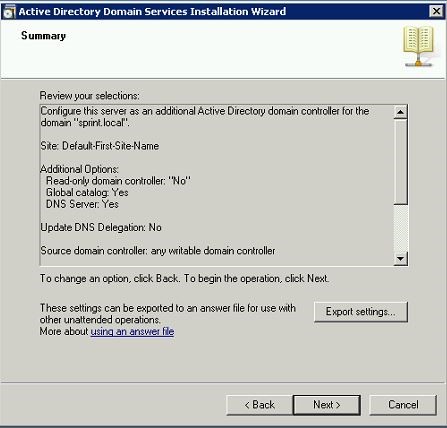This screenshot has height=428, width=447.
Task: Click the 'Global catalog: Yes' line
Action: point(87,193)
